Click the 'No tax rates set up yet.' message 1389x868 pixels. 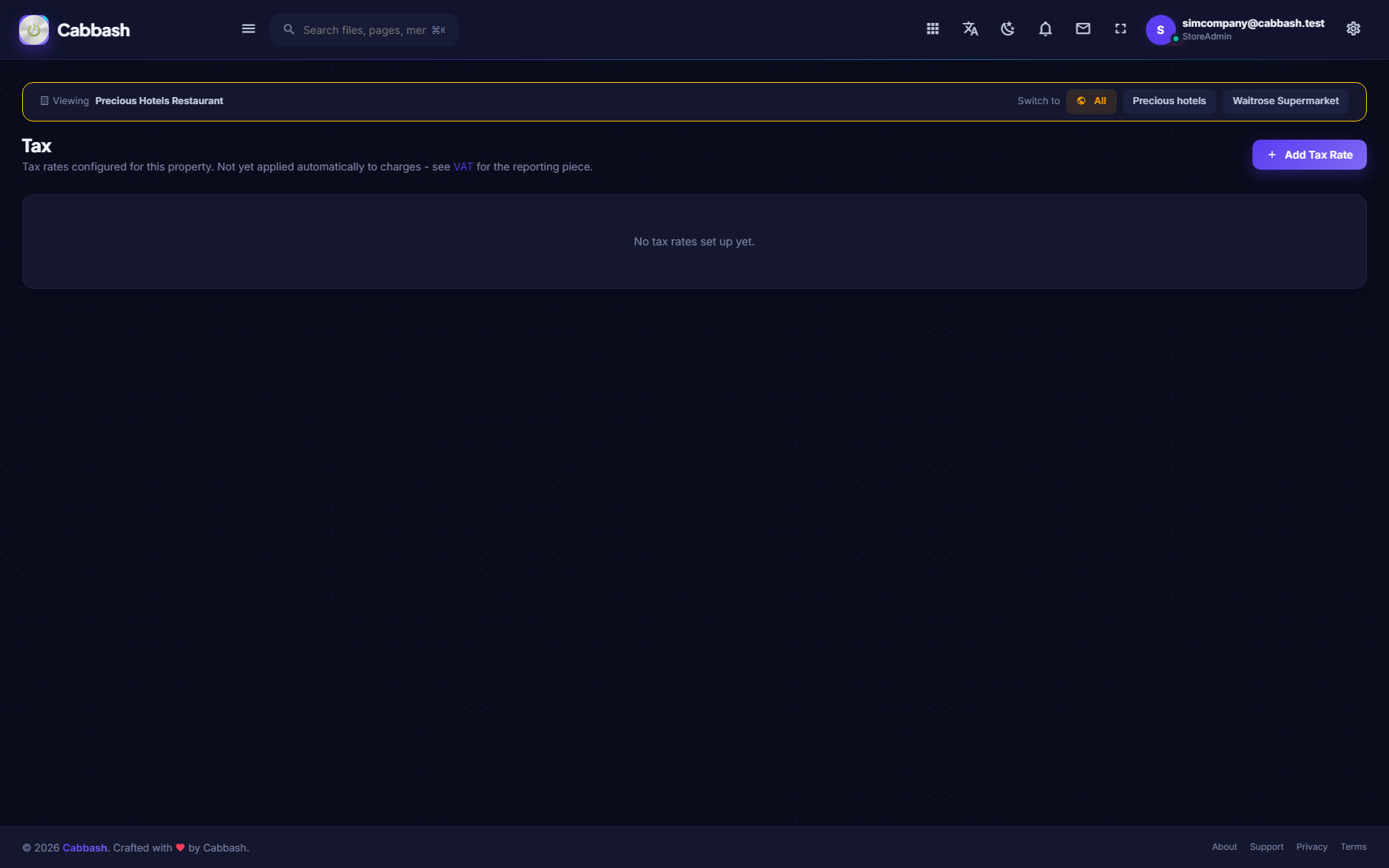(x=694, y=241)
